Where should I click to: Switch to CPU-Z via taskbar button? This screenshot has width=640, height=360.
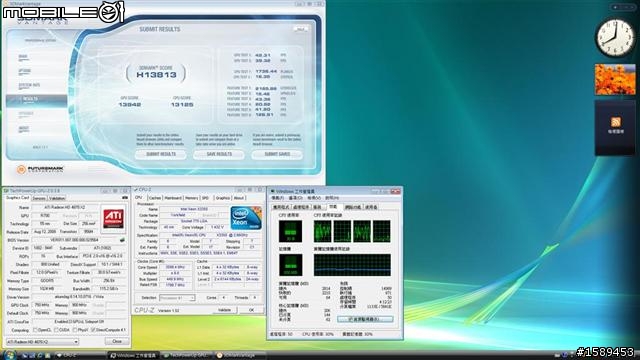coord(80,356)
